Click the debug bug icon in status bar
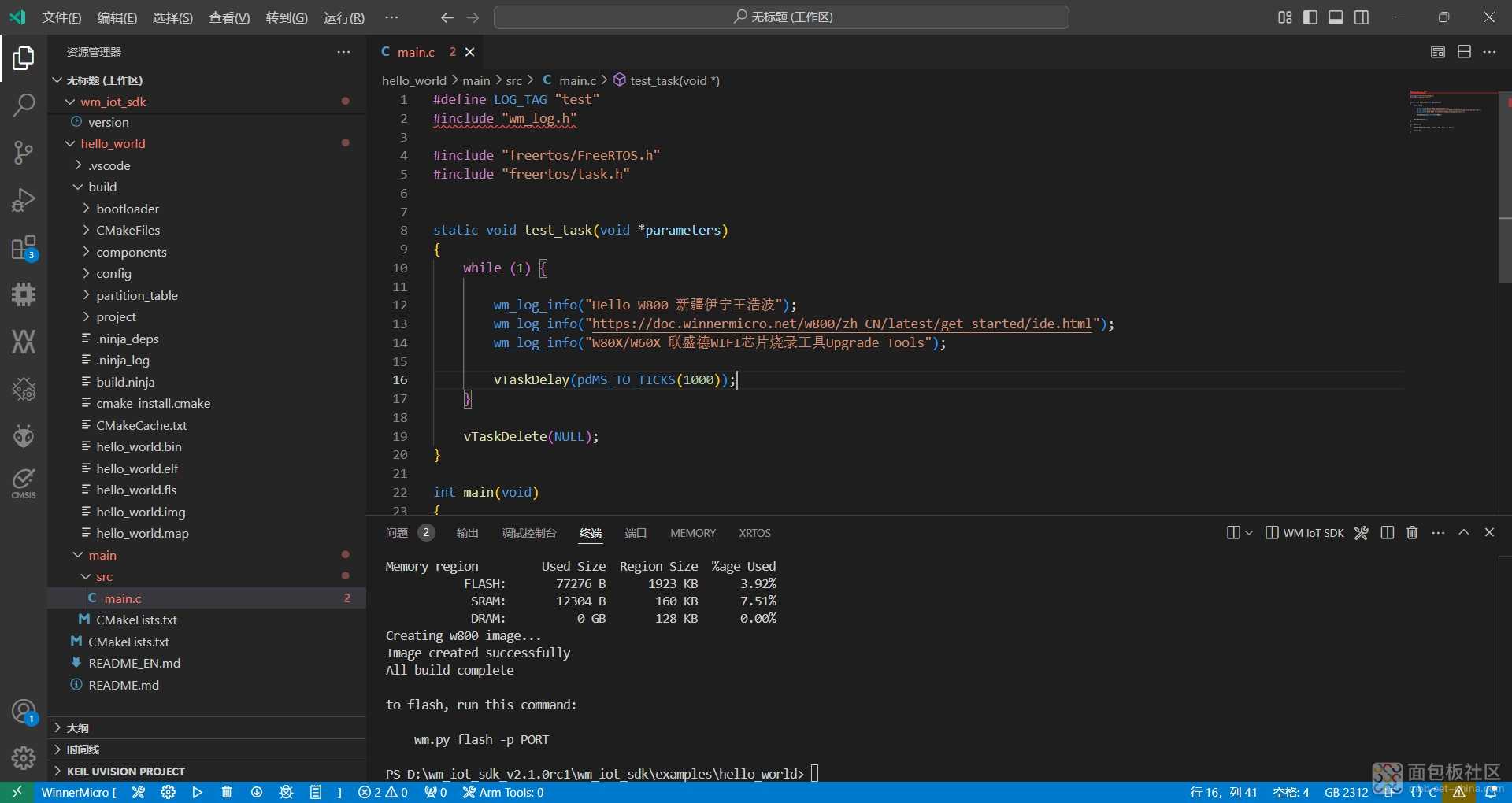The width and height of the screenshot is (1512, 803). coord(286,792)
